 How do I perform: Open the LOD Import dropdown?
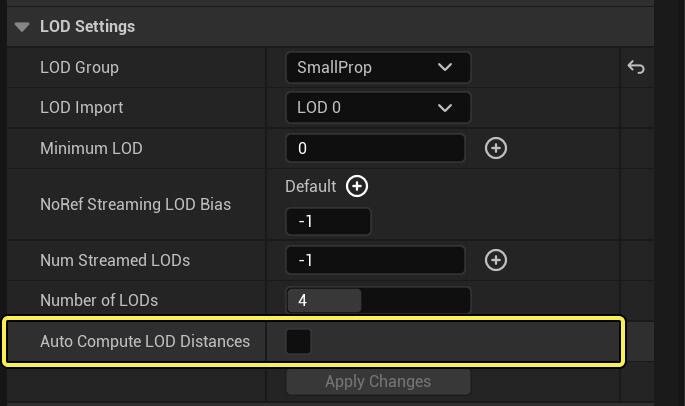[x=377, y=108]
